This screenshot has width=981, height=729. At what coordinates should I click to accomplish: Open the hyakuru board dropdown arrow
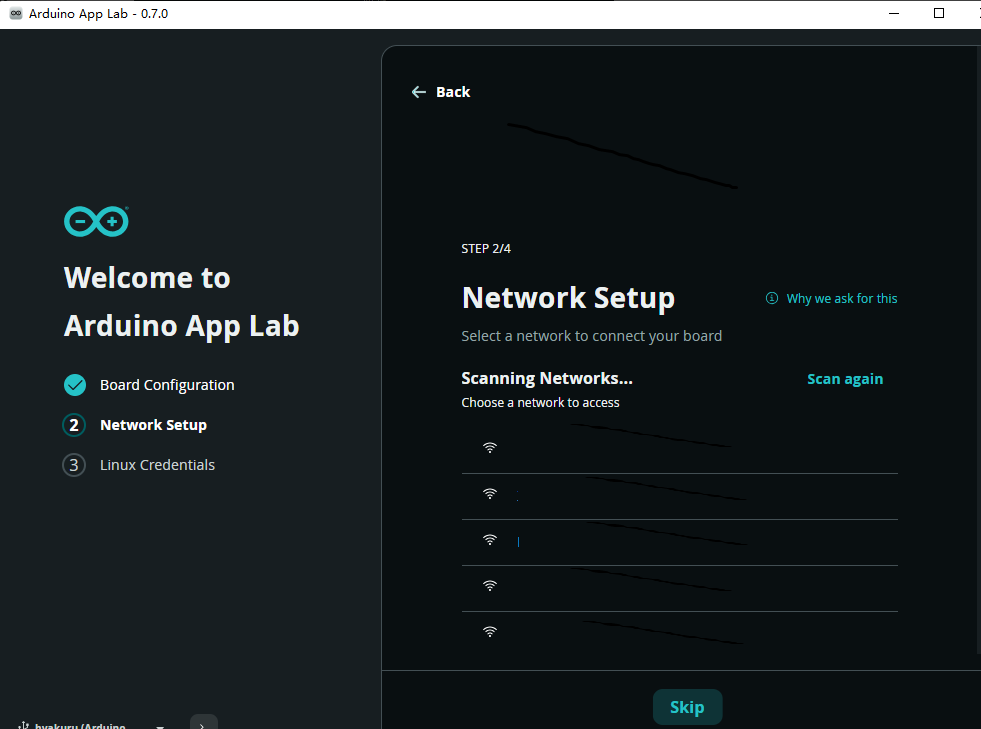click(160, 726)
